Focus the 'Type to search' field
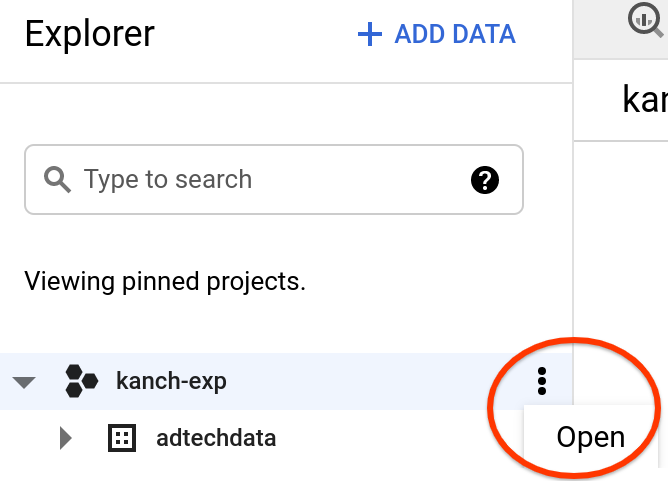The height and width of the screenshot is (481, 671). pos(260,180)
